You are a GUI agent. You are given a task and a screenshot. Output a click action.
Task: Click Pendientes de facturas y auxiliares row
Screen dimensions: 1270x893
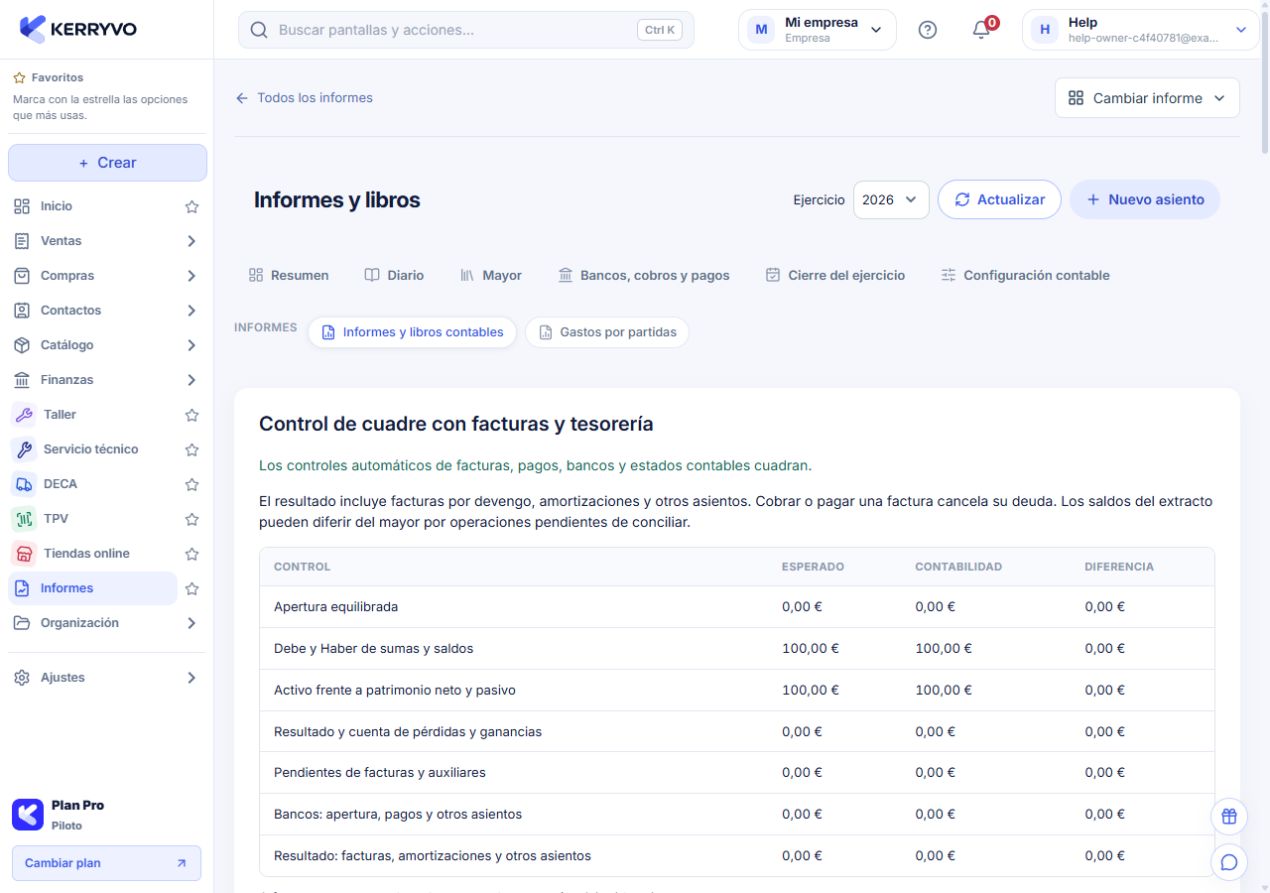(737, 773)
